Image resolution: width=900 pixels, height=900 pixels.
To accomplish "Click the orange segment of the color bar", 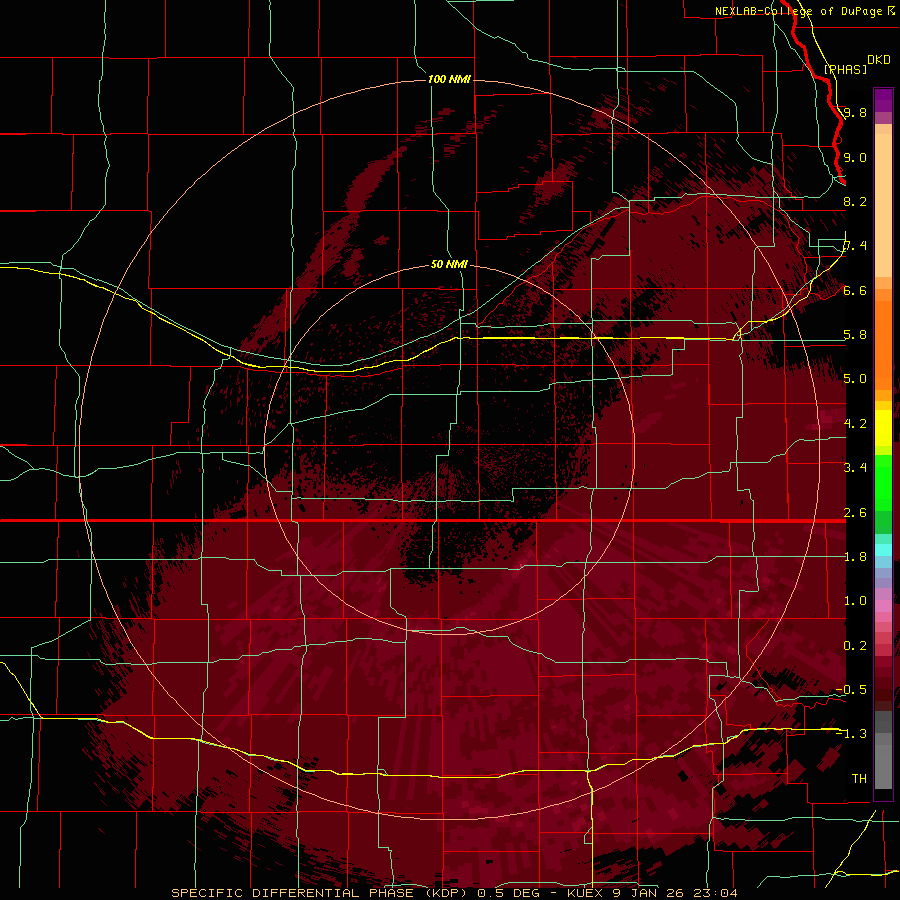I will tap(883, 344).
